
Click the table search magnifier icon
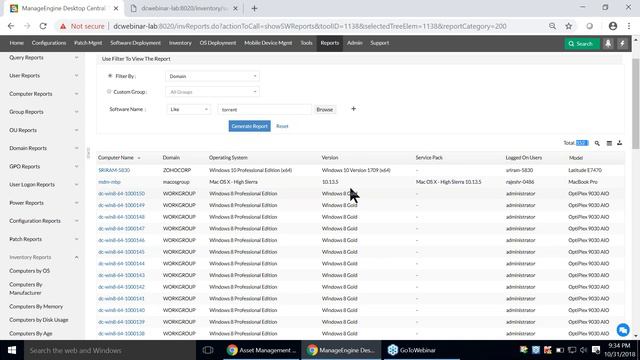pyautogui.click(x=597, y=143)
